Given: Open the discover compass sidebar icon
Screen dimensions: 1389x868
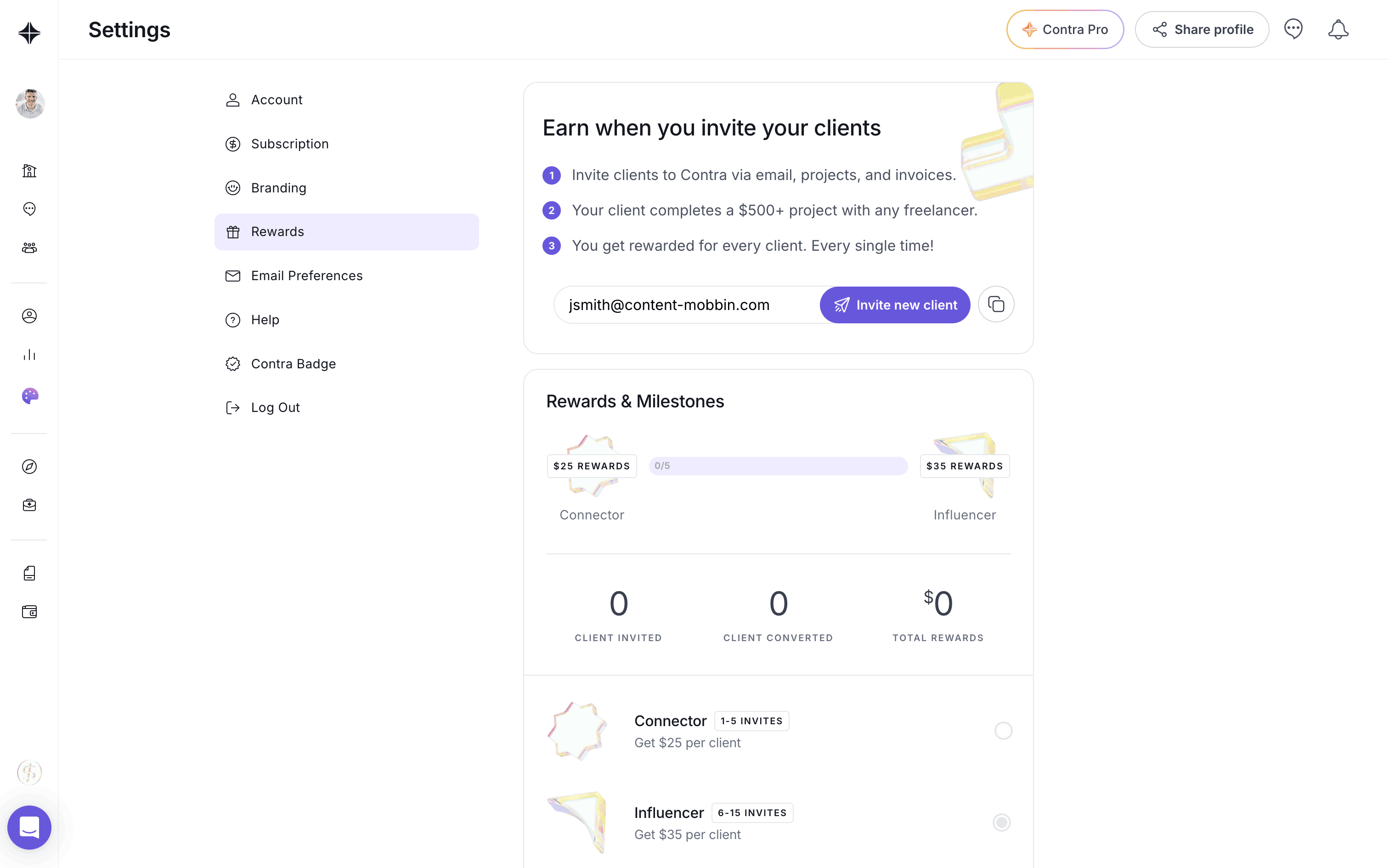Looking at the screenshot, I should pyautogui.click(x=29, y=467).
